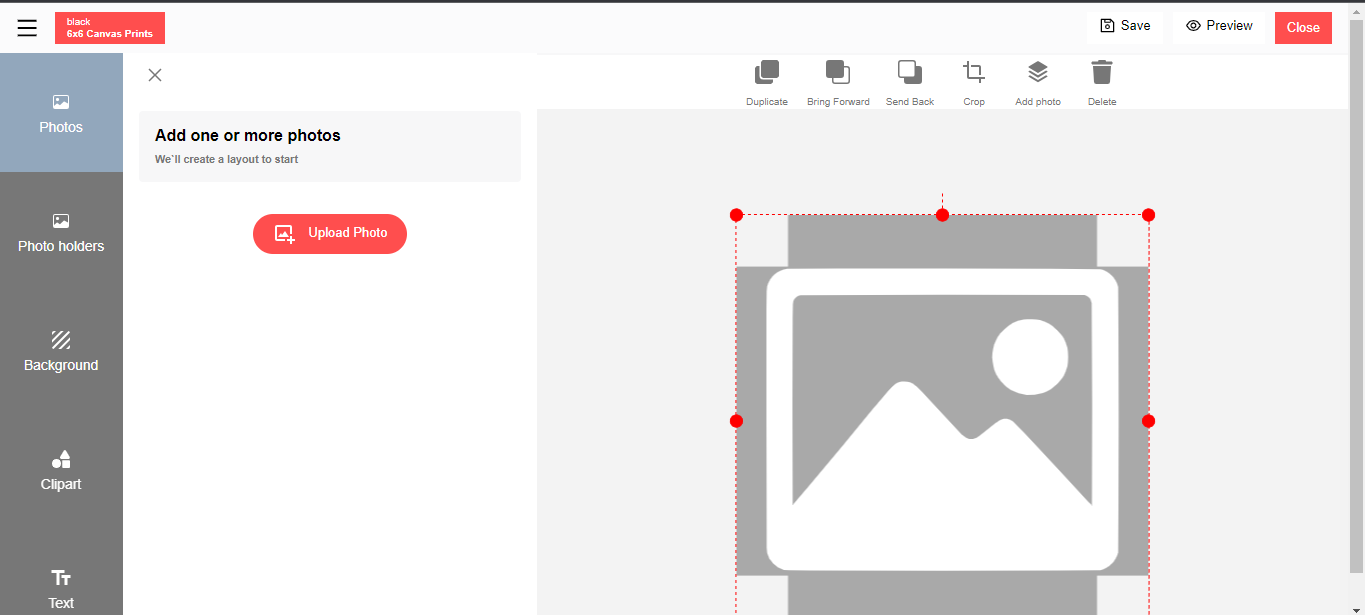
Task: Activate the Crop tool
Action: (974, 83)
